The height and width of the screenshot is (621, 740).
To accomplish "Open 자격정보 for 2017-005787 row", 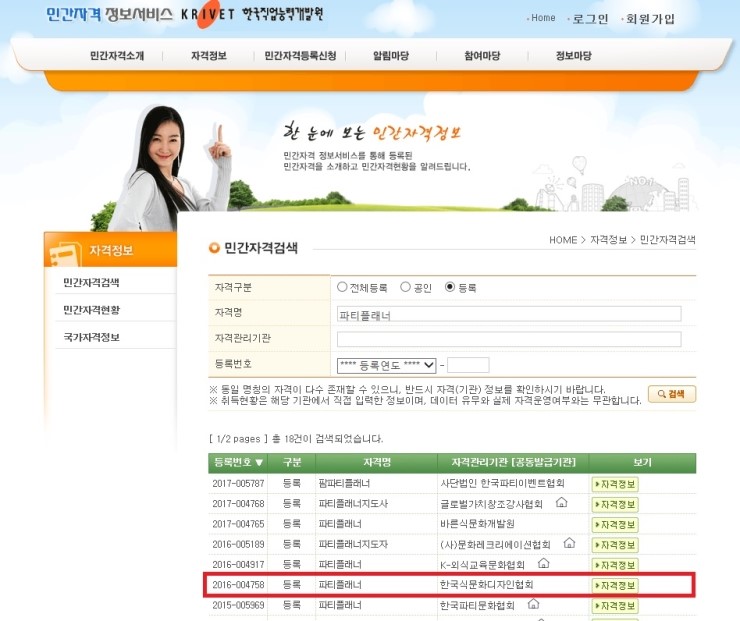I will point(615,484).
